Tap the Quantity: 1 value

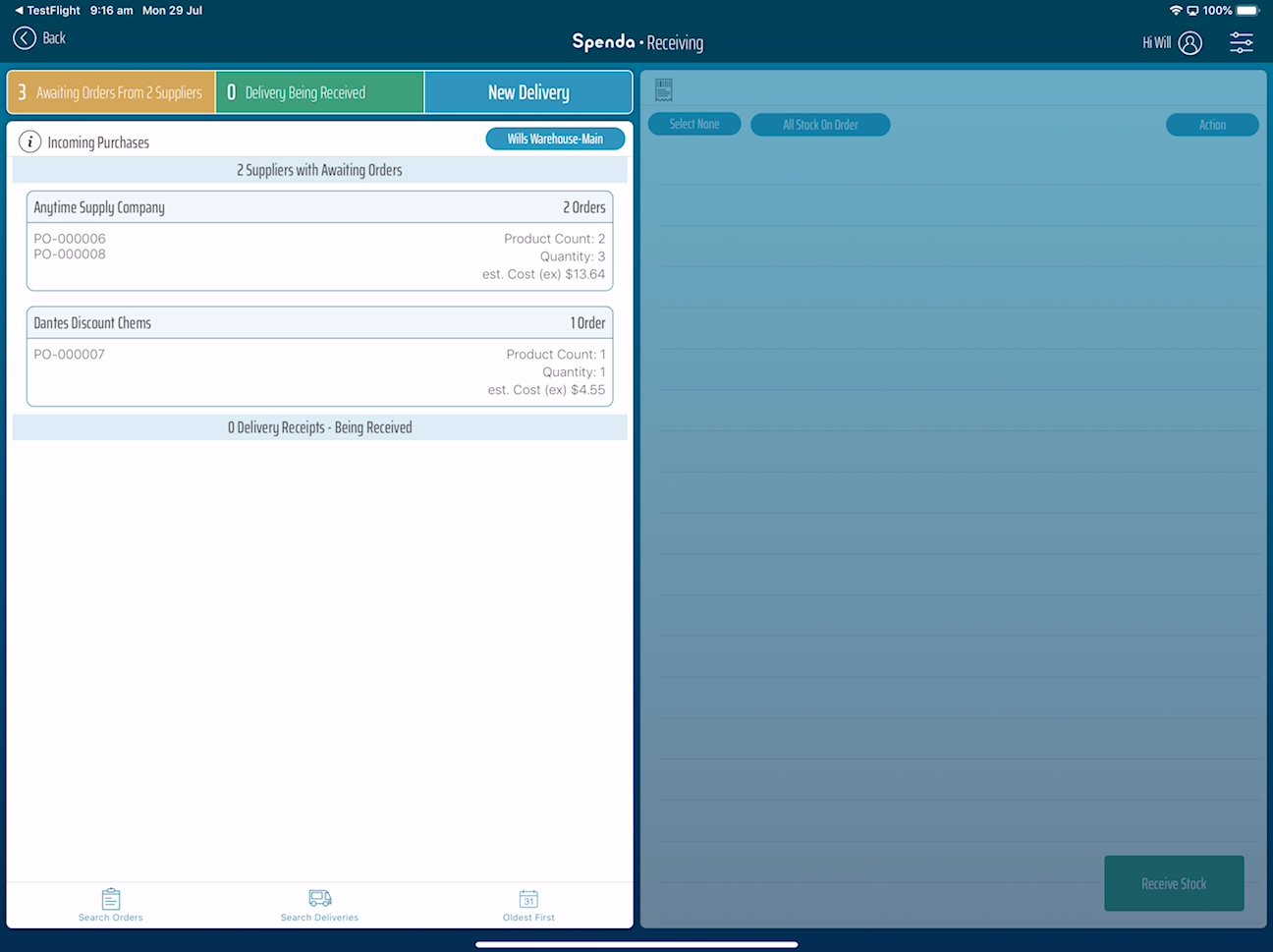tap(574, 372)
